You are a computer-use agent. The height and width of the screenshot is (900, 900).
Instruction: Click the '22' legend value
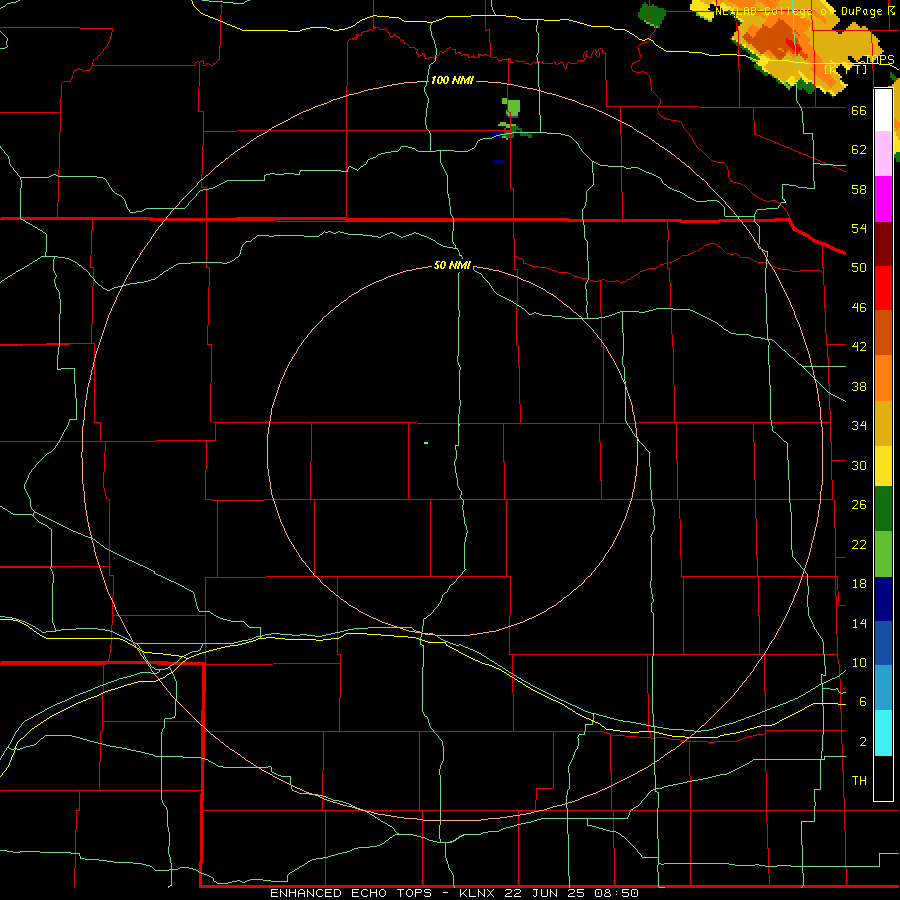point(859,544)
